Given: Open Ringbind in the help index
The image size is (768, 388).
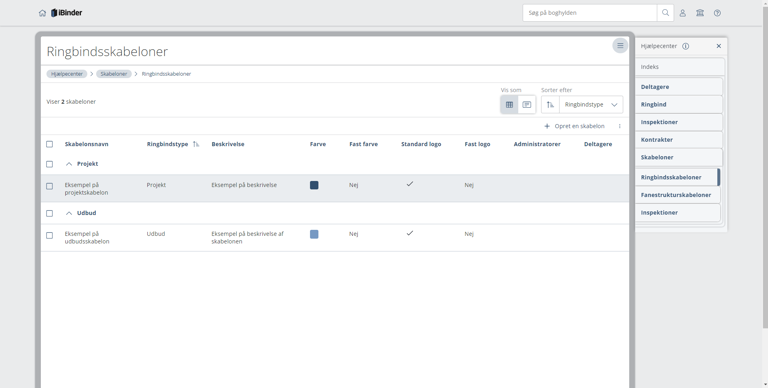Looking at the screenshot, I should tap(679, 104).
